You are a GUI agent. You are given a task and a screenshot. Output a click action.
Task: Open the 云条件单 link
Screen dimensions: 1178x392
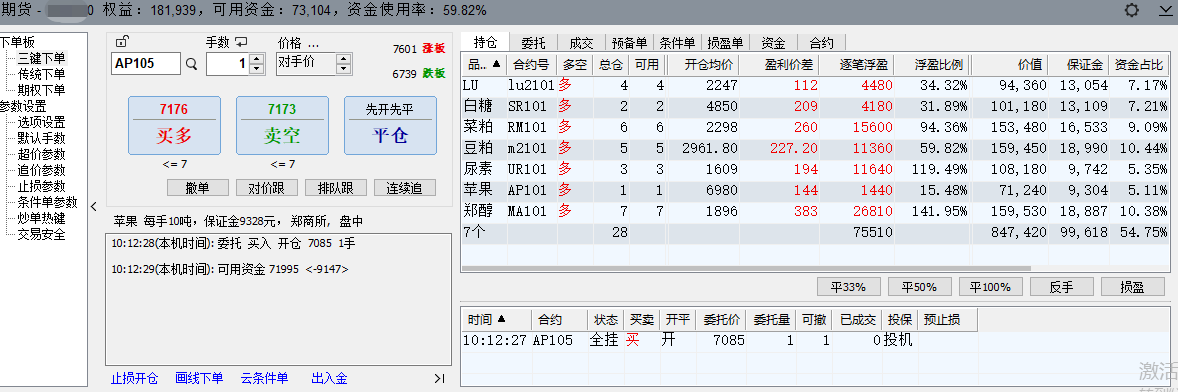tap(264, 378)
